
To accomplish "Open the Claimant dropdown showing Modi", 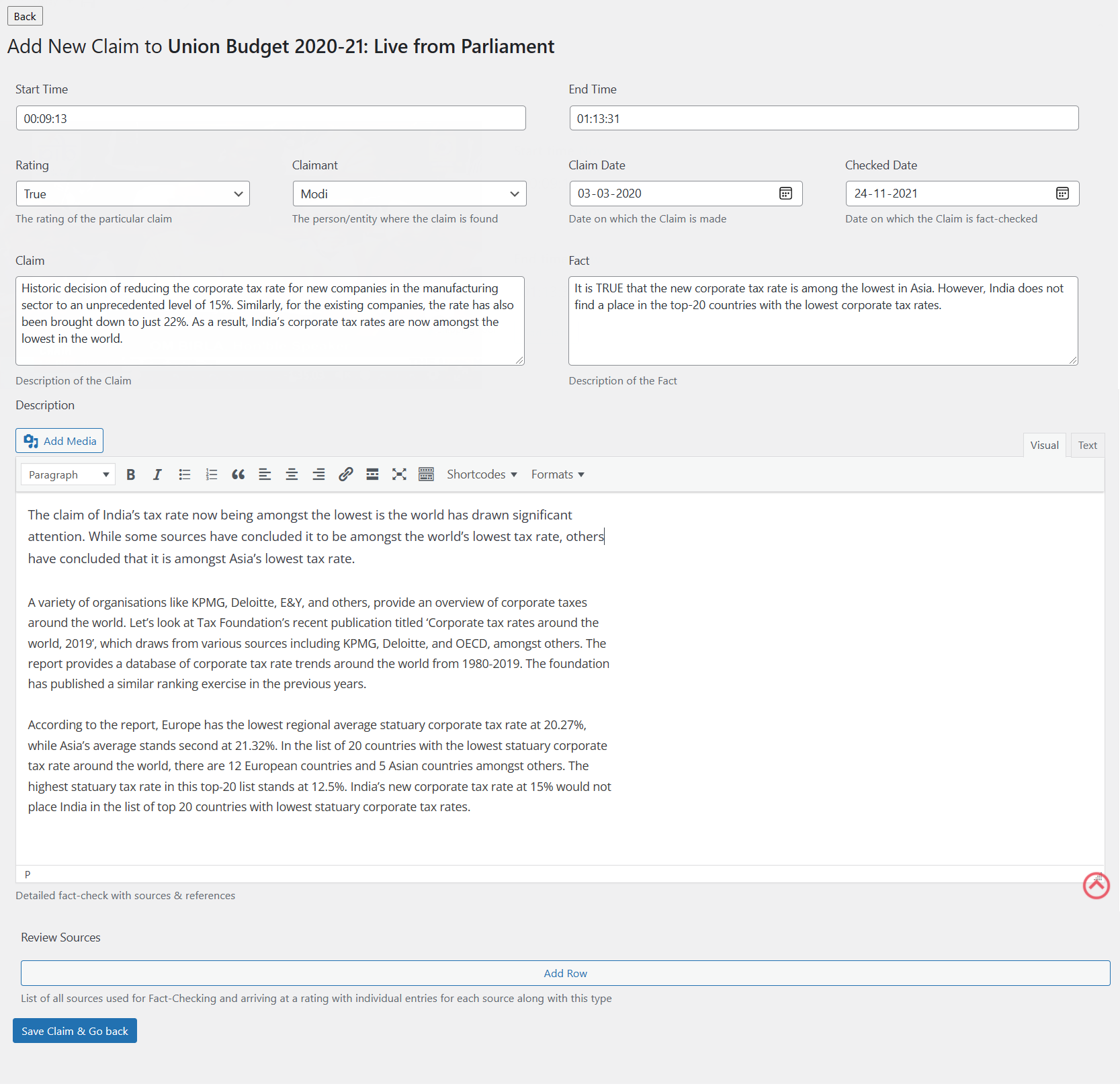I will click(x=409, y=194).
